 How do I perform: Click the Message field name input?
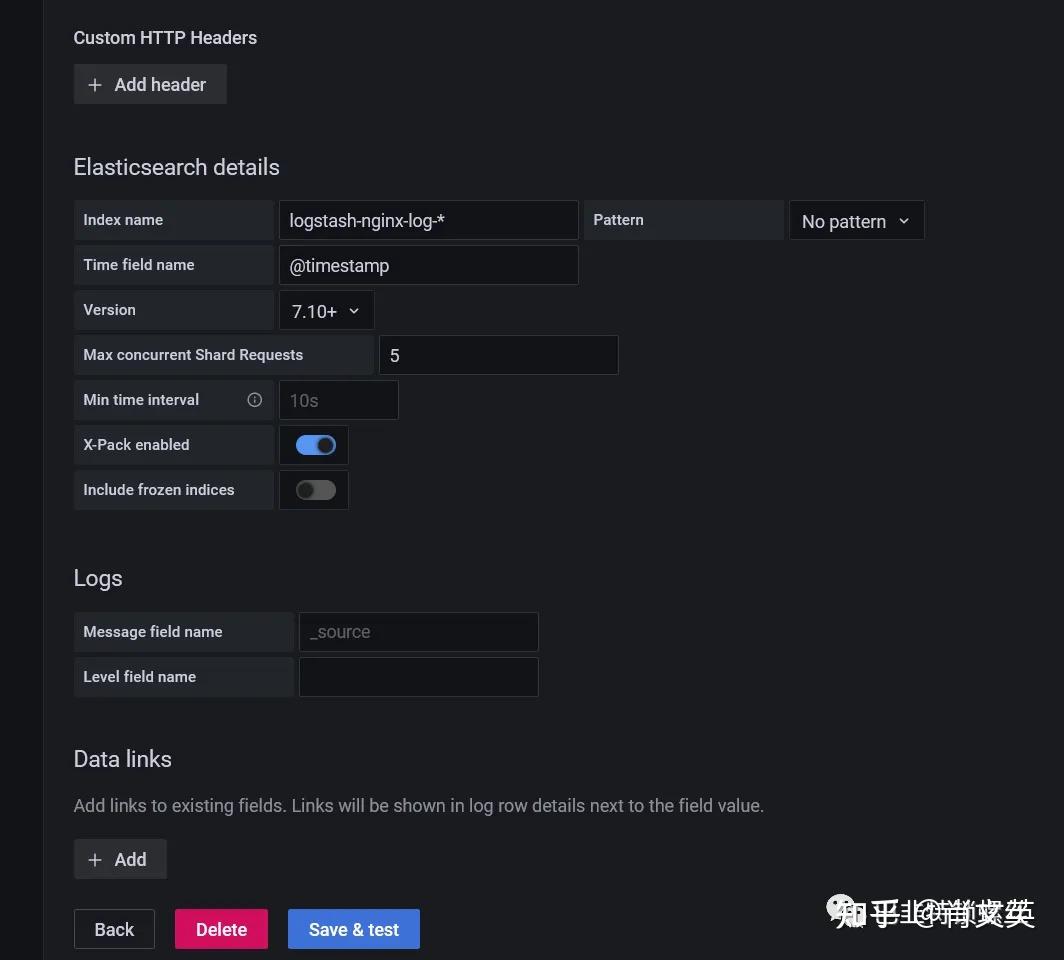click(418, 631)
